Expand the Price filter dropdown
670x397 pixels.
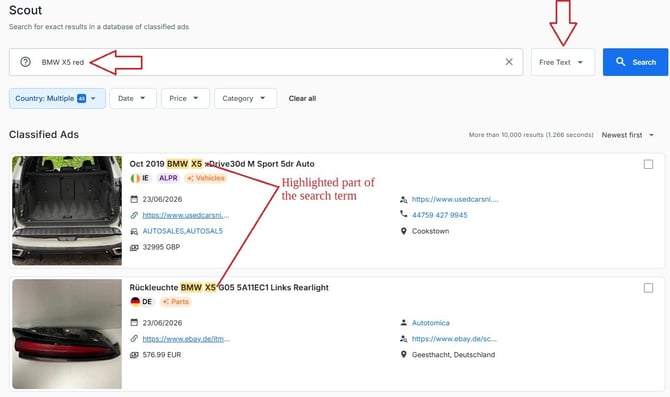(x=185, y=98)
